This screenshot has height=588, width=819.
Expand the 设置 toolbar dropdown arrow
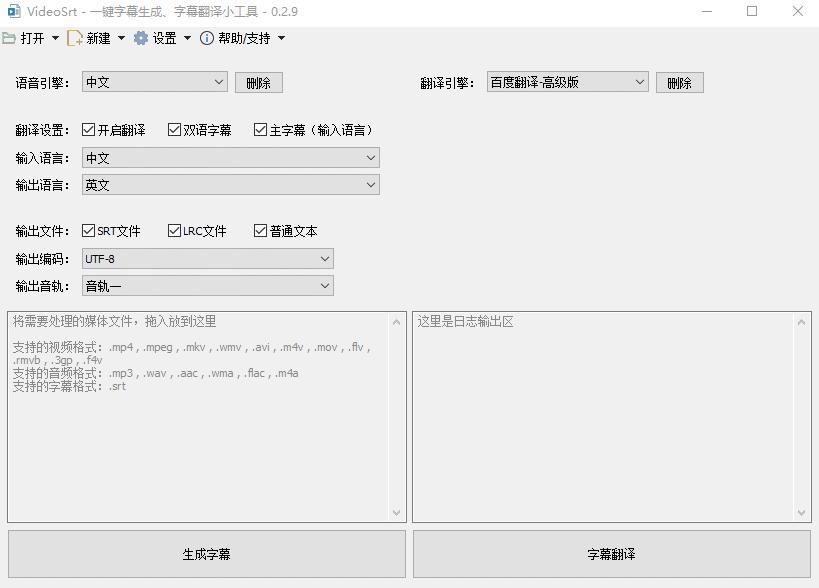coord(186,37)
